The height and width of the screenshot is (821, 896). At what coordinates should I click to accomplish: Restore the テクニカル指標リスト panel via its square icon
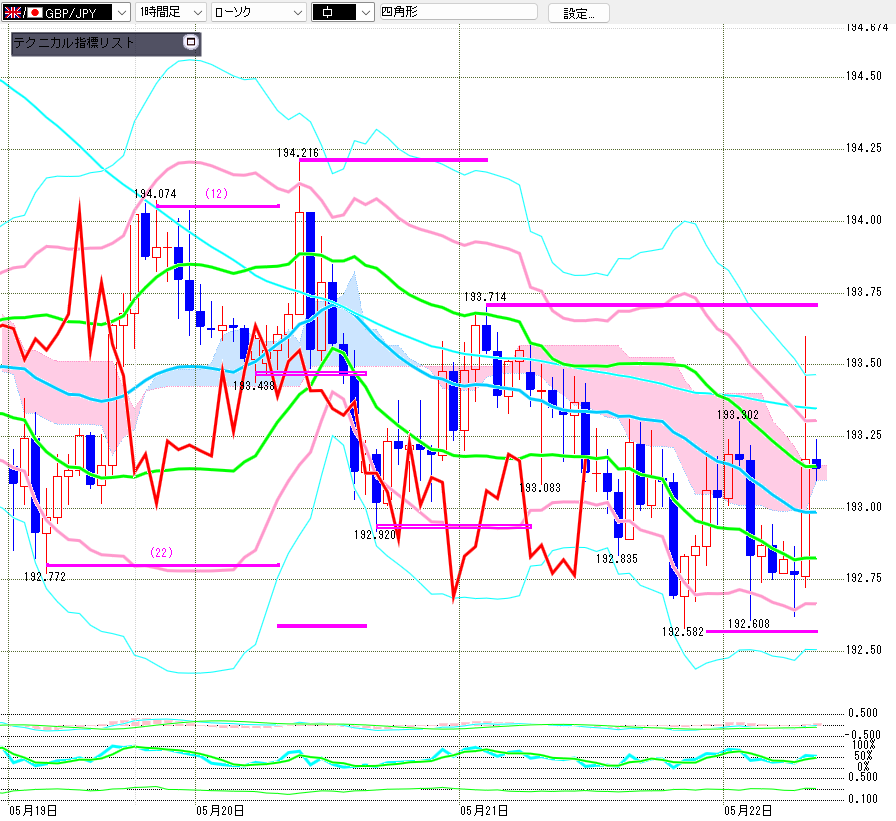[191, 42]
